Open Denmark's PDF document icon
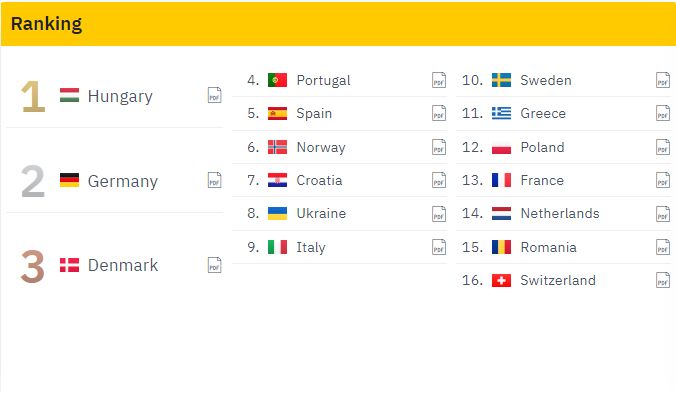Image resolution: width=676 pixels, height=393 pixels. (x=215, y=265)
